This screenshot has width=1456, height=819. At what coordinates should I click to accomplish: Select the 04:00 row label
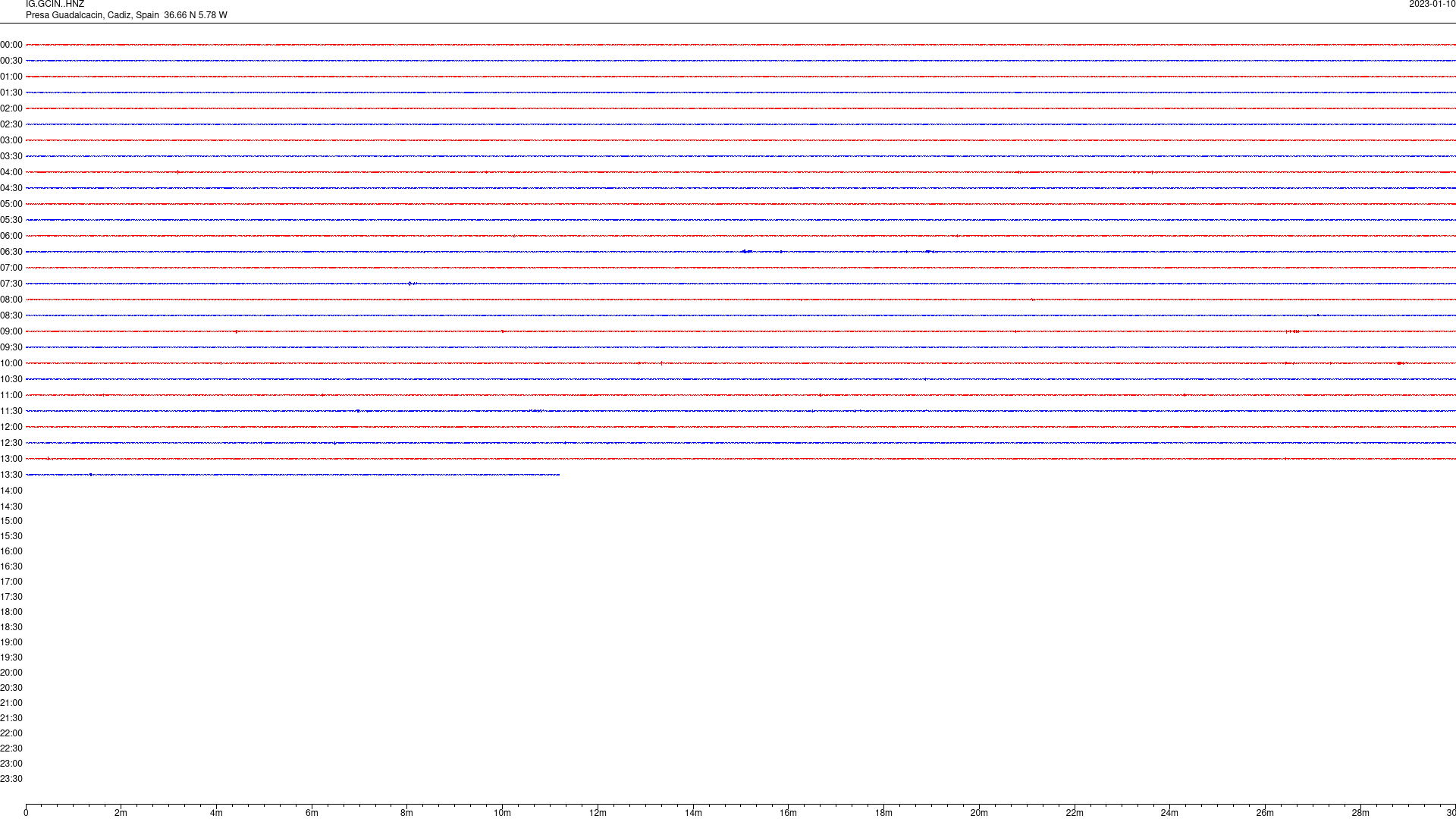(11, 172)
